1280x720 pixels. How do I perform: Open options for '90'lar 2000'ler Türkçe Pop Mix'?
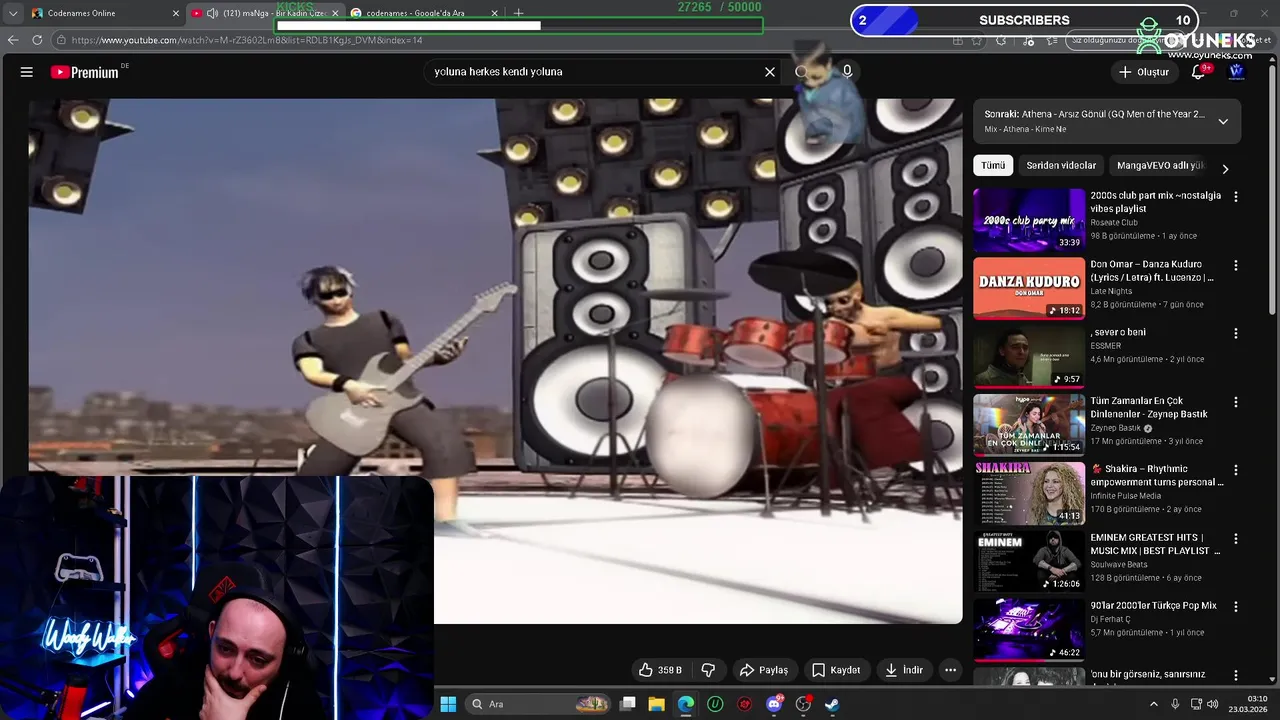[x=1236, y=607]
